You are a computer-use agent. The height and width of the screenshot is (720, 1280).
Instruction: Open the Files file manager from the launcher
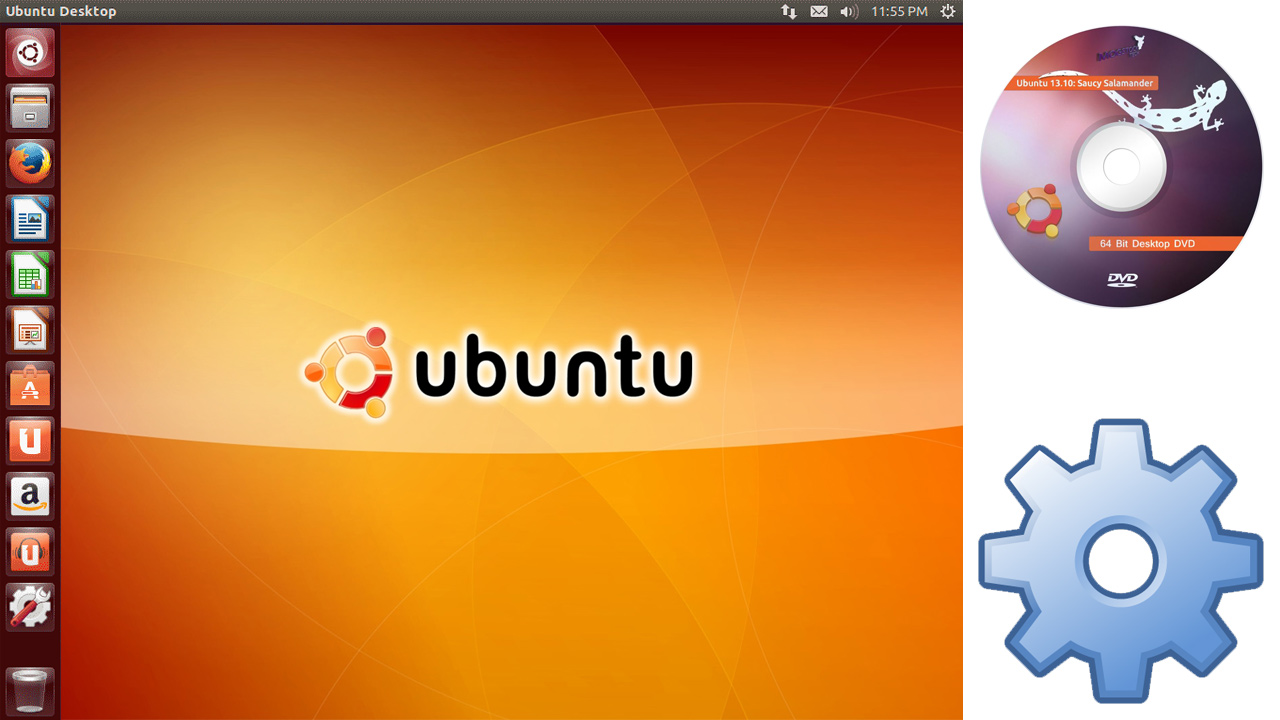(x=29, y=108)
